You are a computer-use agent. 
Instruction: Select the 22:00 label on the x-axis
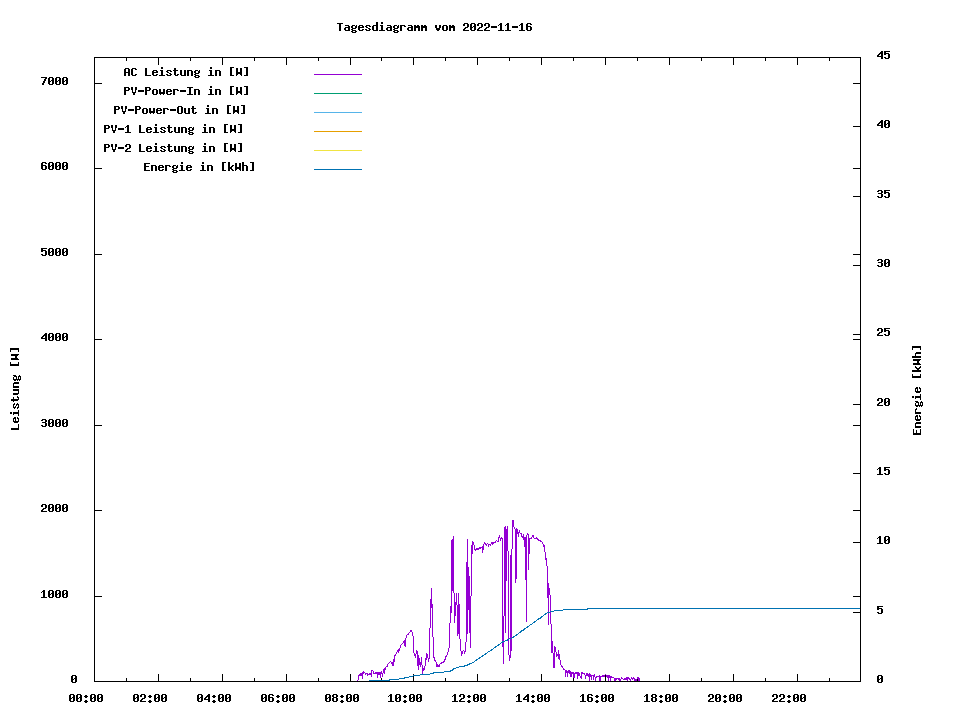coord(789,698)
